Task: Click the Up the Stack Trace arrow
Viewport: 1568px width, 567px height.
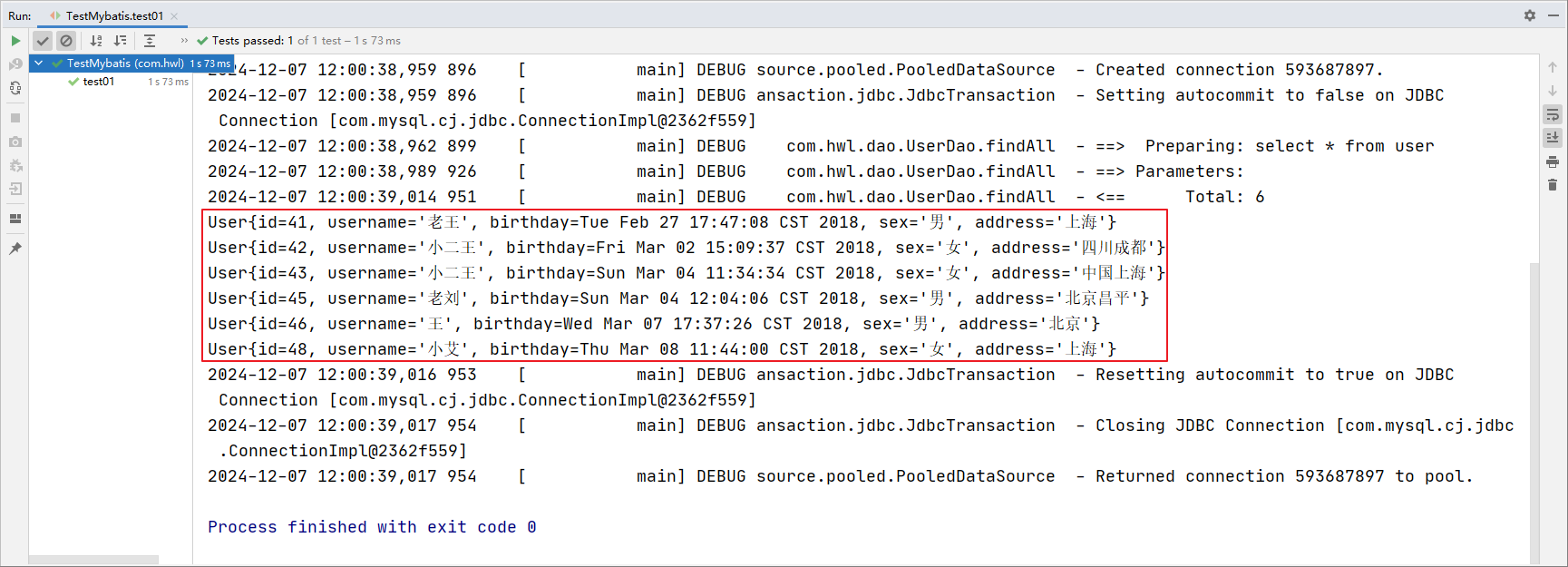Action: pos(1553,67)
